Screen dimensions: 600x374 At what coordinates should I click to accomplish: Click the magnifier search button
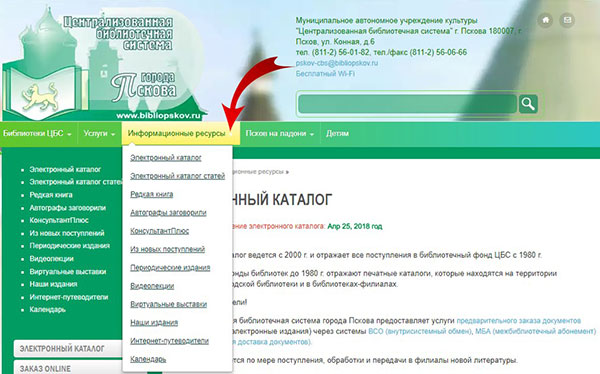click(528, 104)
